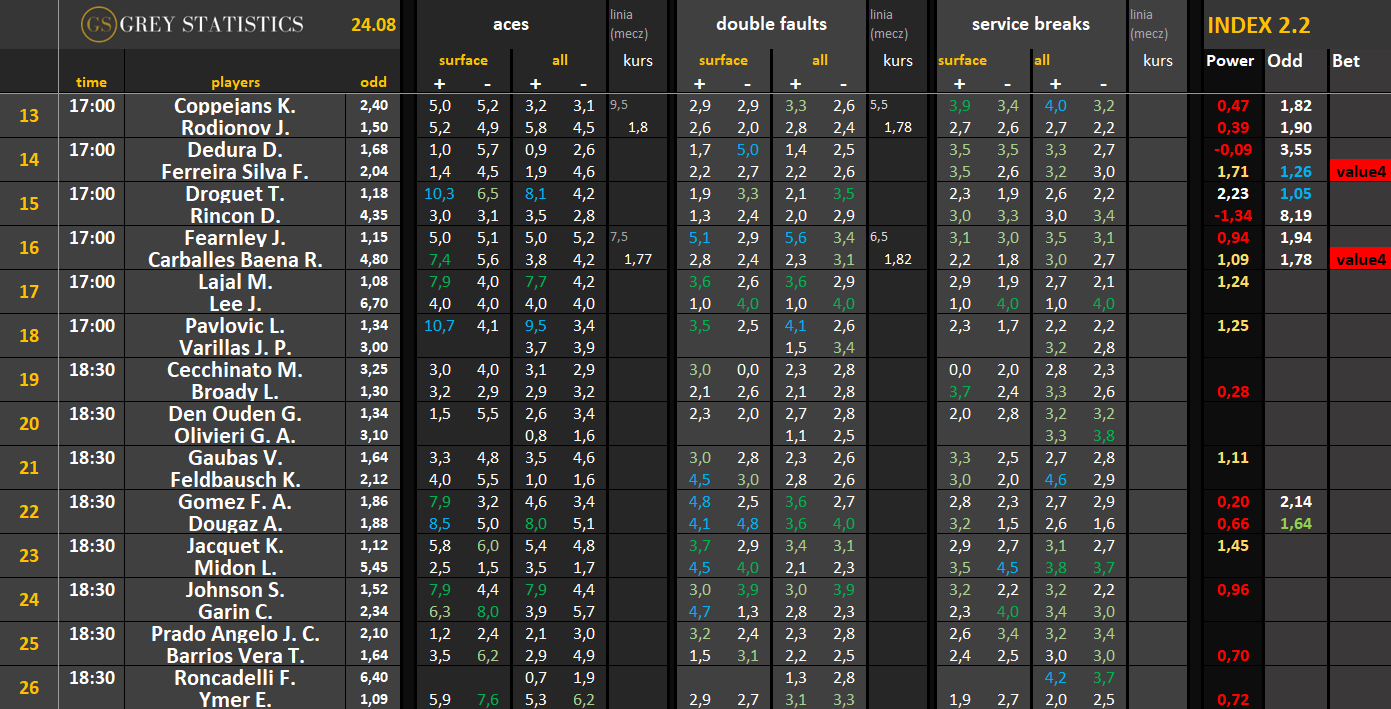1391x709 pixels.
Task: Click player Dedura D.
Action: 235,150
